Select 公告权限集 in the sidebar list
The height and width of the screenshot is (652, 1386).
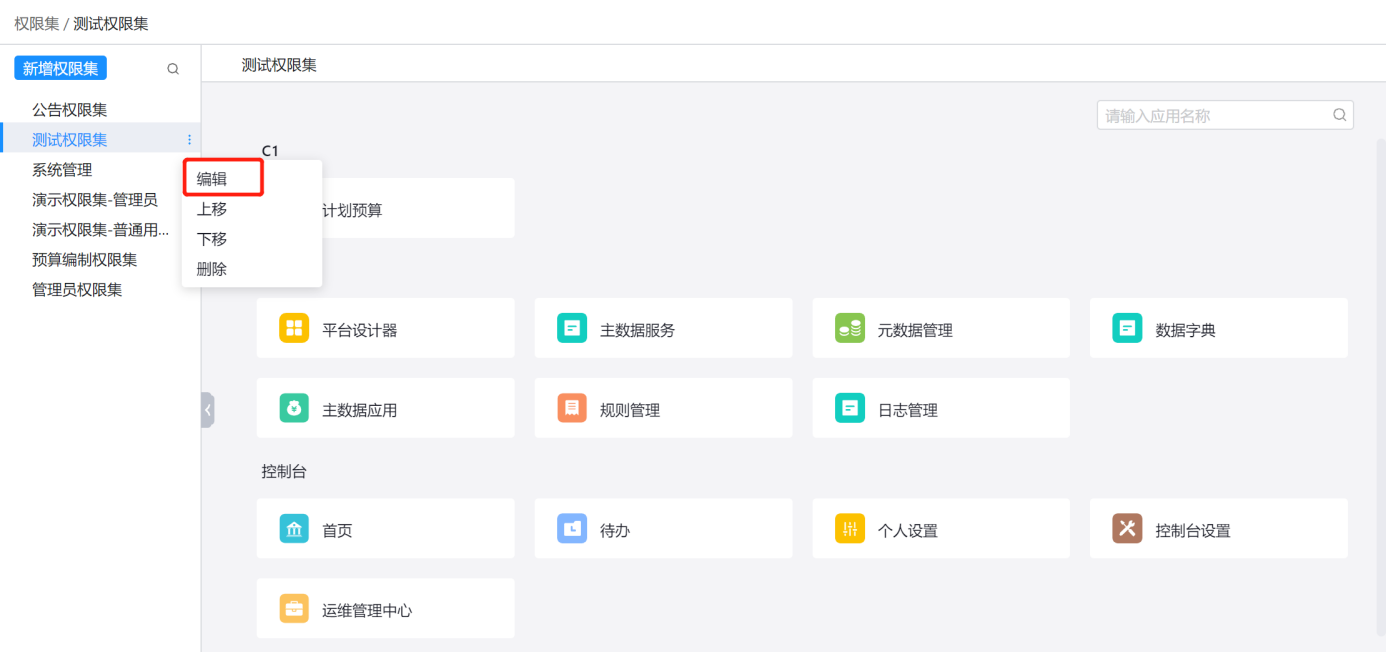pos(70,110)
